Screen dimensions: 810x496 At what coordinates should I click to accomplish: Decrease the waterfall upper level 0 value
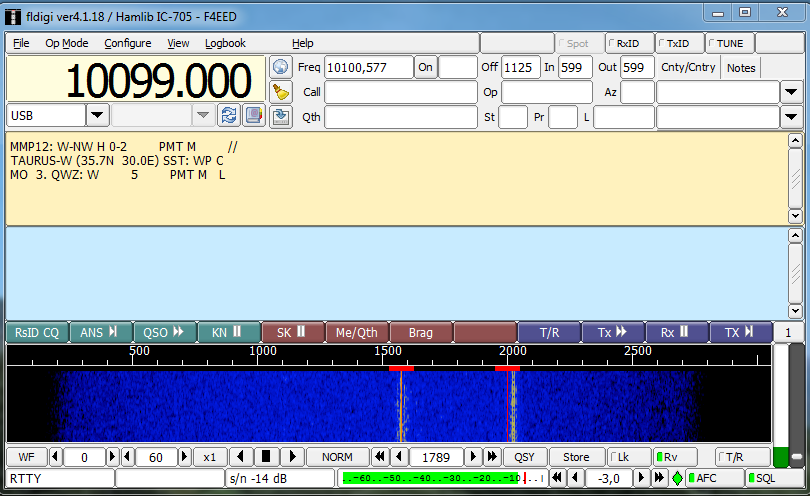(x=55, y=457)
